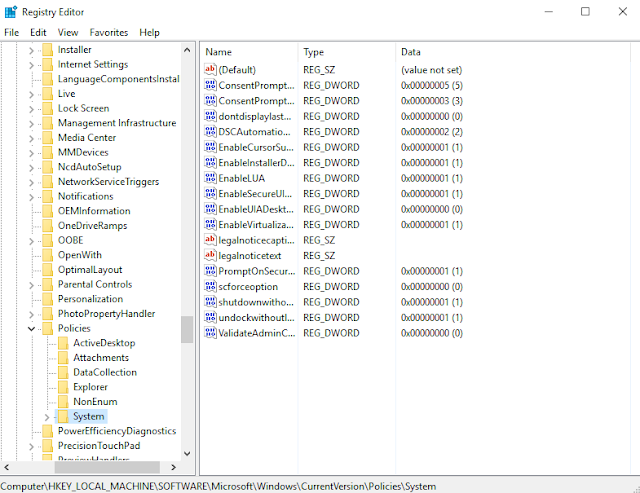Viewport: 640px width, 493px height.
Task: Click the string icon beside legalnoticetext
Action: click(210, 255)
